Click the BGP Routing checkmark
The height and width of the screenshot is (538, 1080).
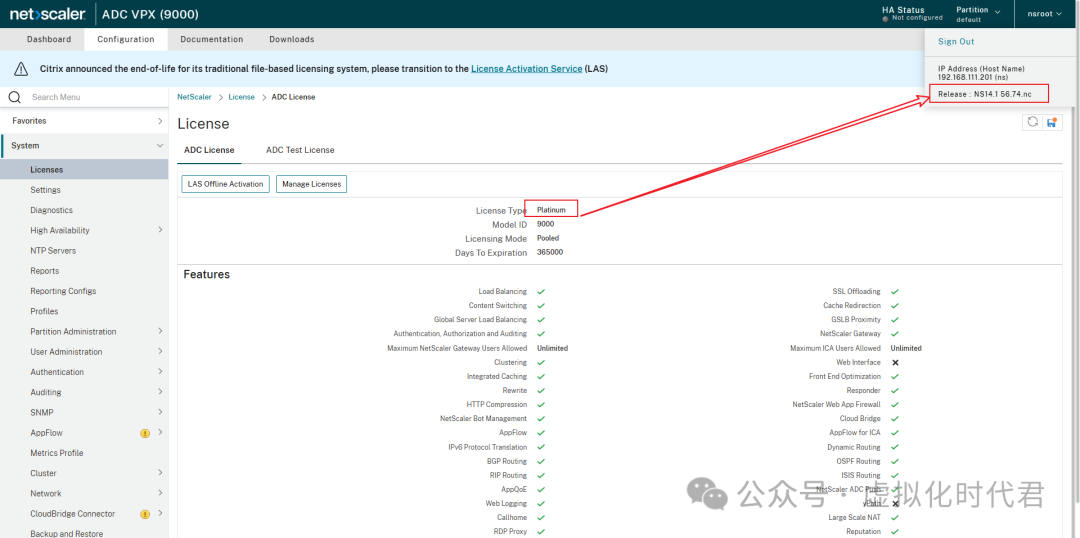point(541,462)
